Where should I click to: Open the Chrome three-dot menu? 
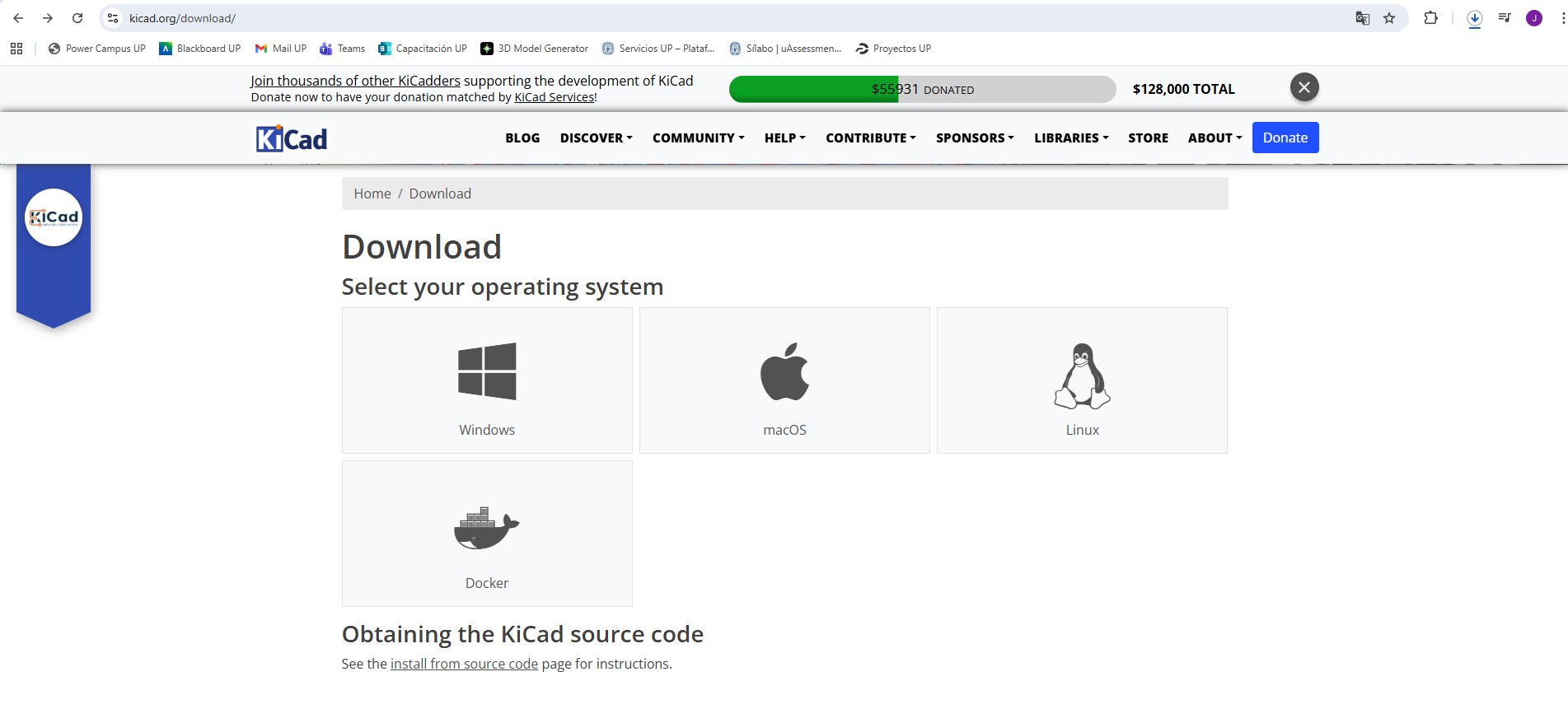pyautogui.click(x=1562, y=18)
